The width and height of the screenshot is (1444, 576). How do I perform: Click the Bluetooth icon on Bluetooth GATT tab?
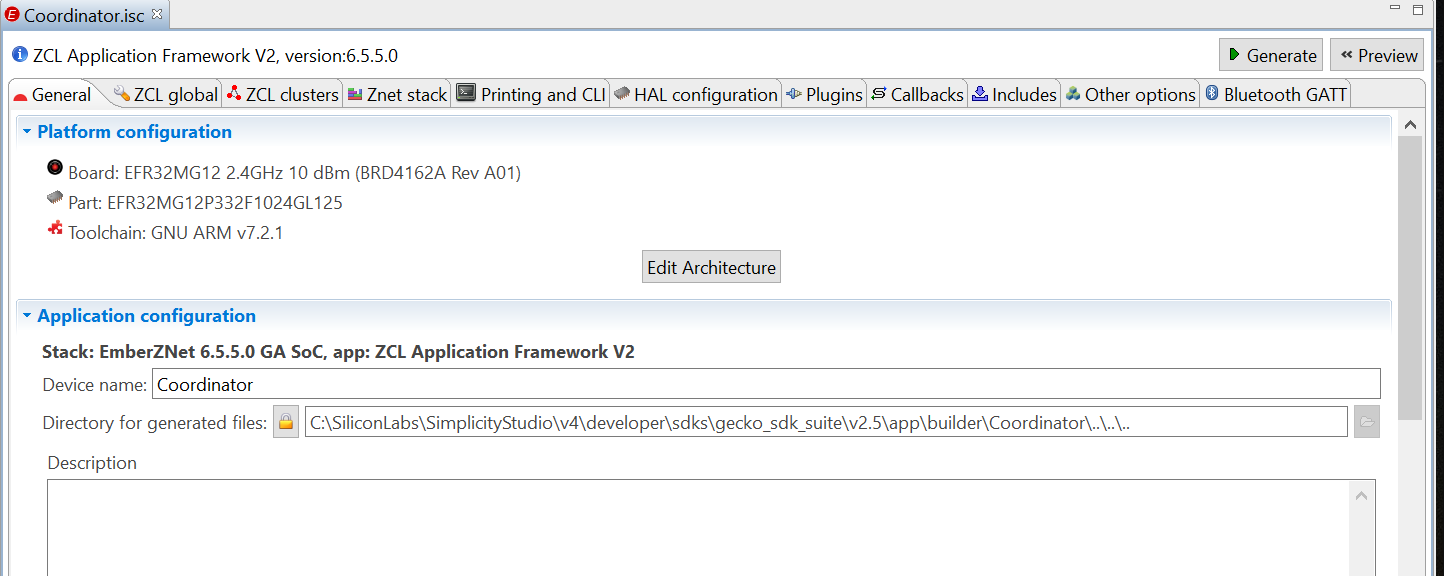[1212, 93]
